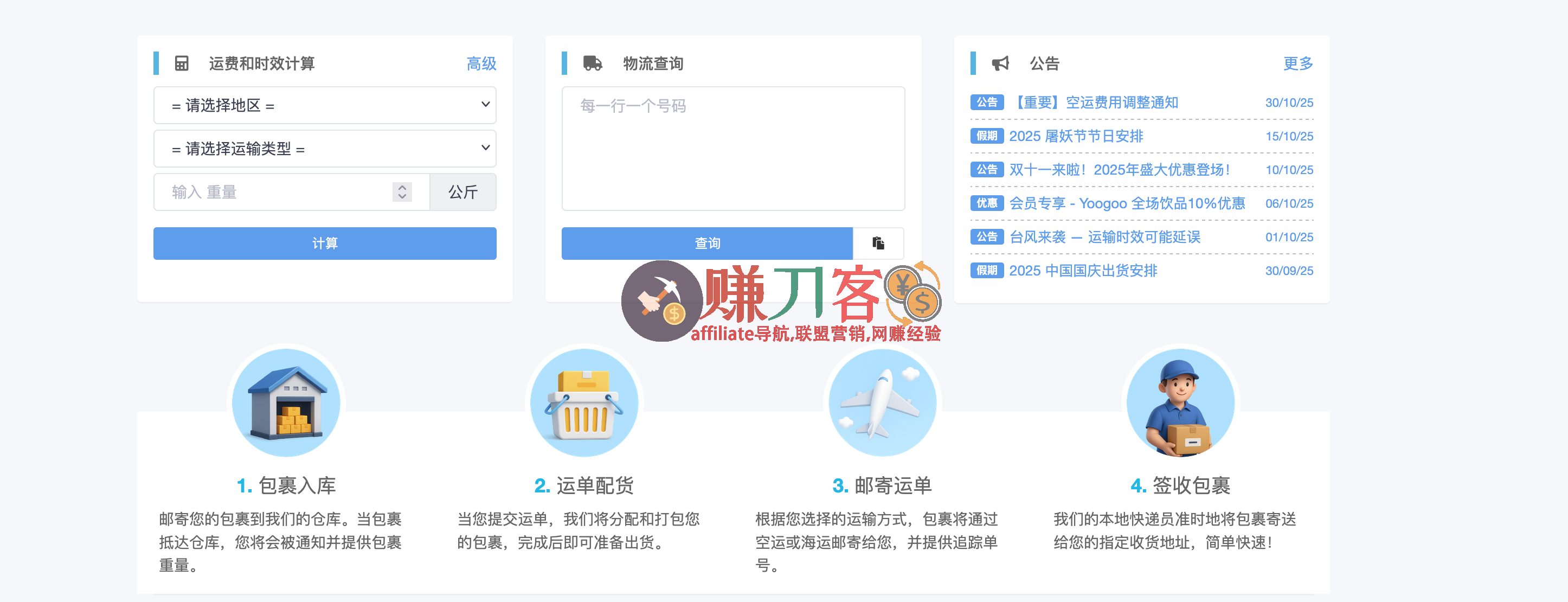The width and height of the screenshot is (1568, 602).
Task: Click the airplane illustration for 邮寄运单
Action: (x=882, y=402)
